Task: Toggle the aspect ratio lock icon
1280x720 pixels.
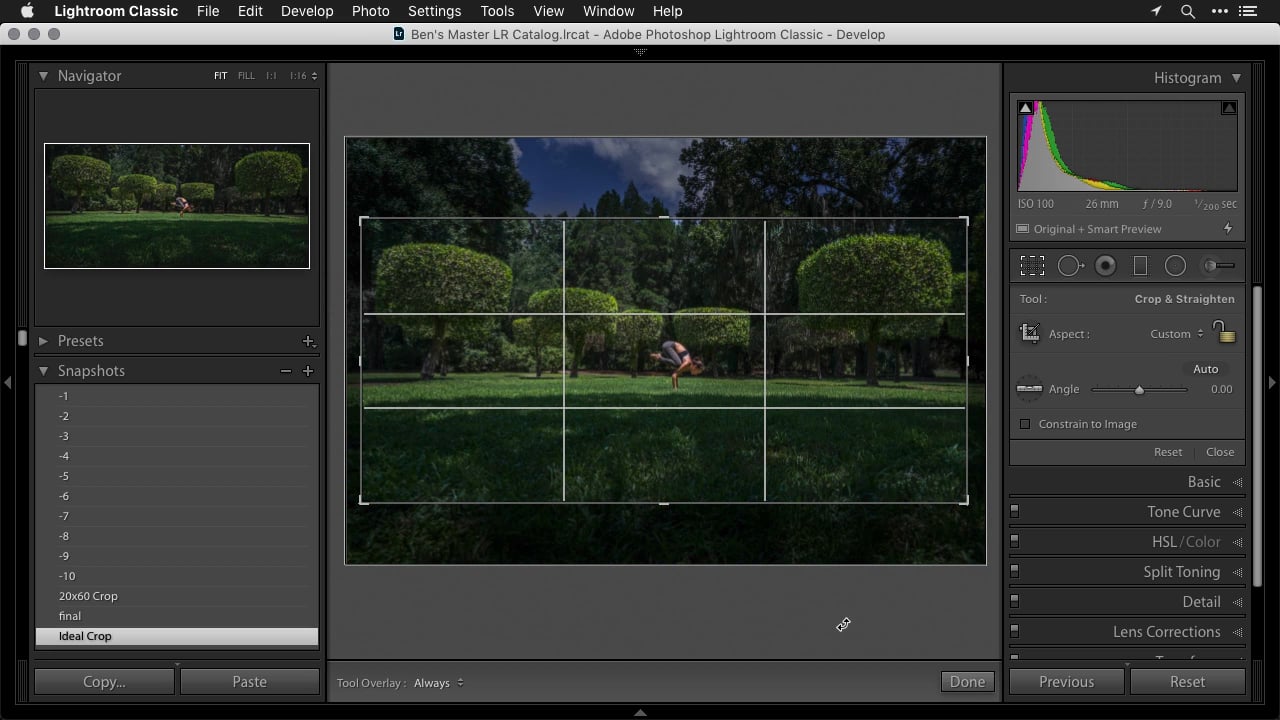Action: click(1223, 332)
